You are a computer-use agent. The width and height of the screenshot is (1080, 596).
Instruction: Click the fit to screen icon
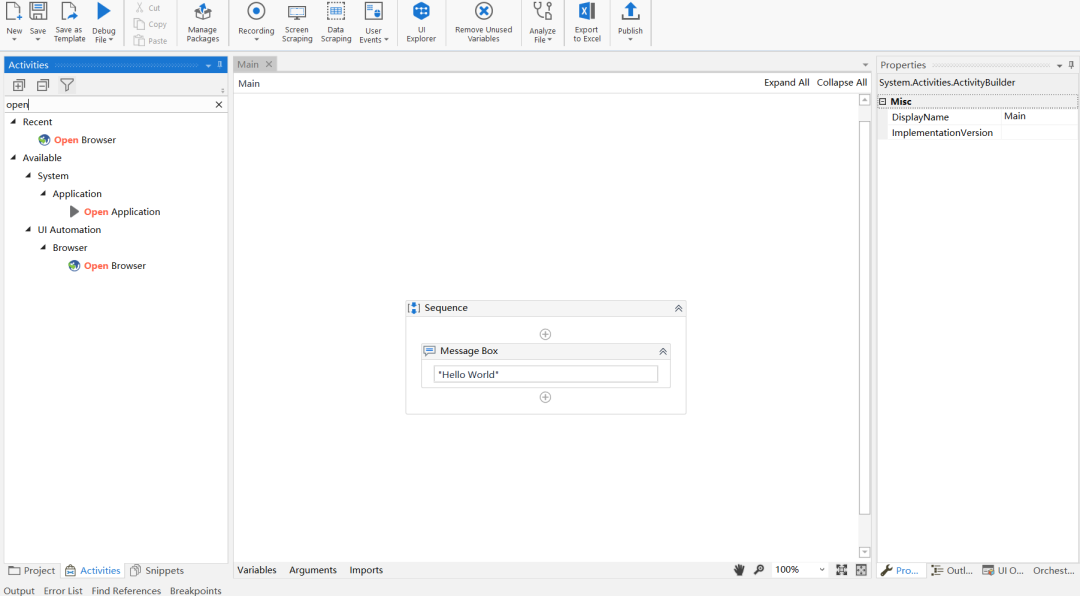[x=842, y=570]
